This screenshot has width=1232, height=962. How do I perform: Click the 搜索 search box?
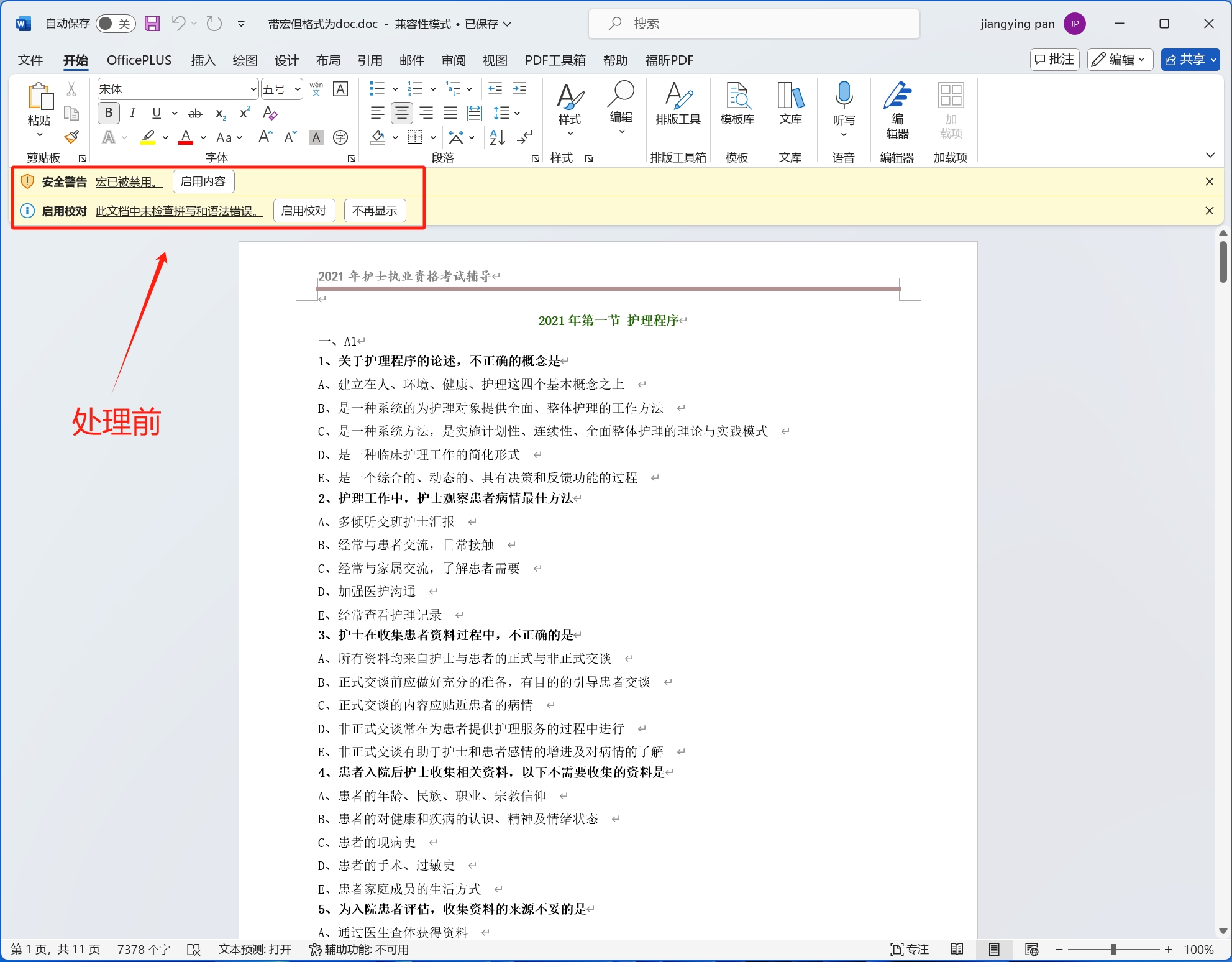tap(753, 24)
